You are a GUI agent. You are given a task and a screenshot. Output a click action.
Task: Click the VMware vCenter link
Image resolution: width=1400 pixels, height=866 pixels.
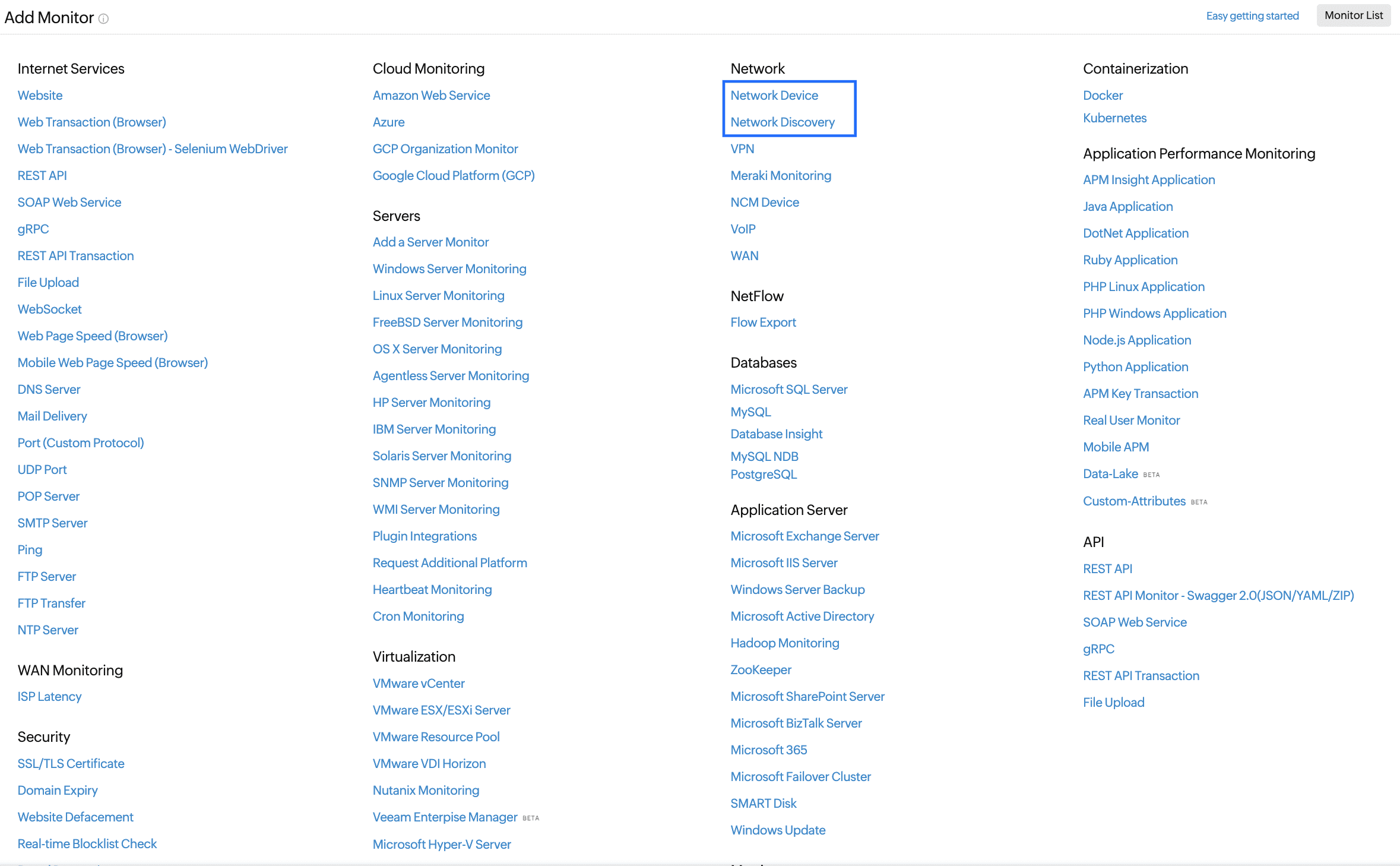tap(418, 683)
